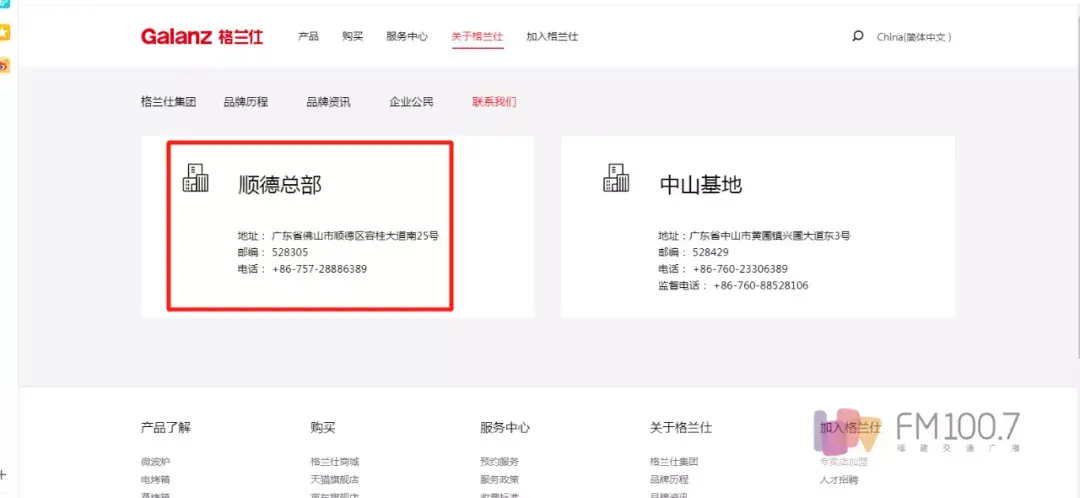Switch to the 企业公民 sub-tab
The image size is (1080, 498).
412,102
